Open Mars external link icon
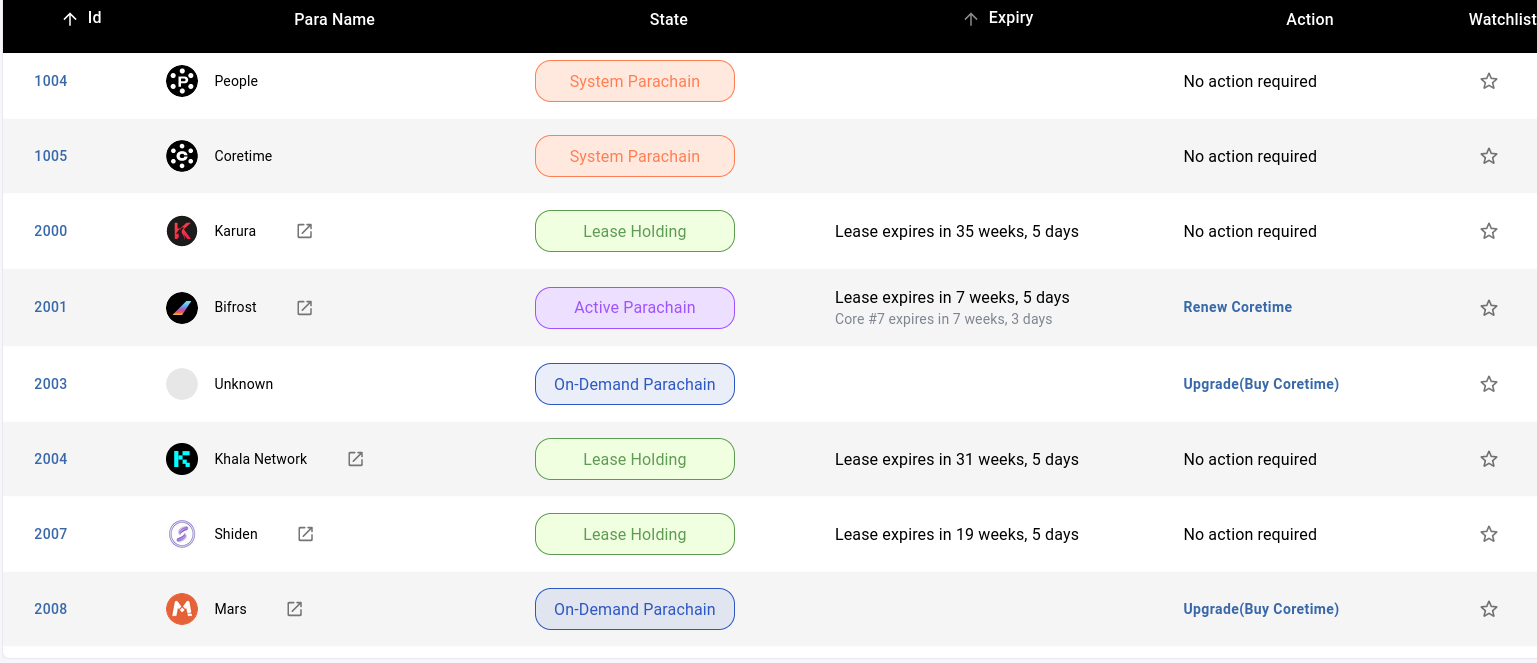 pos(295,609)
